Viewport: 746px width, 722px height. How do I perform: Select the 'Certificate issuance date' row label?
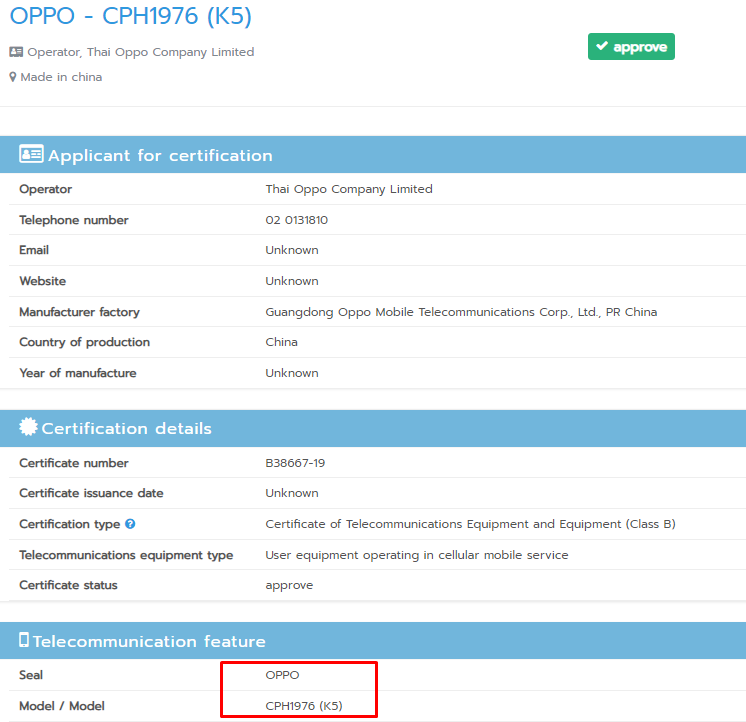click(x=91, y=493)
